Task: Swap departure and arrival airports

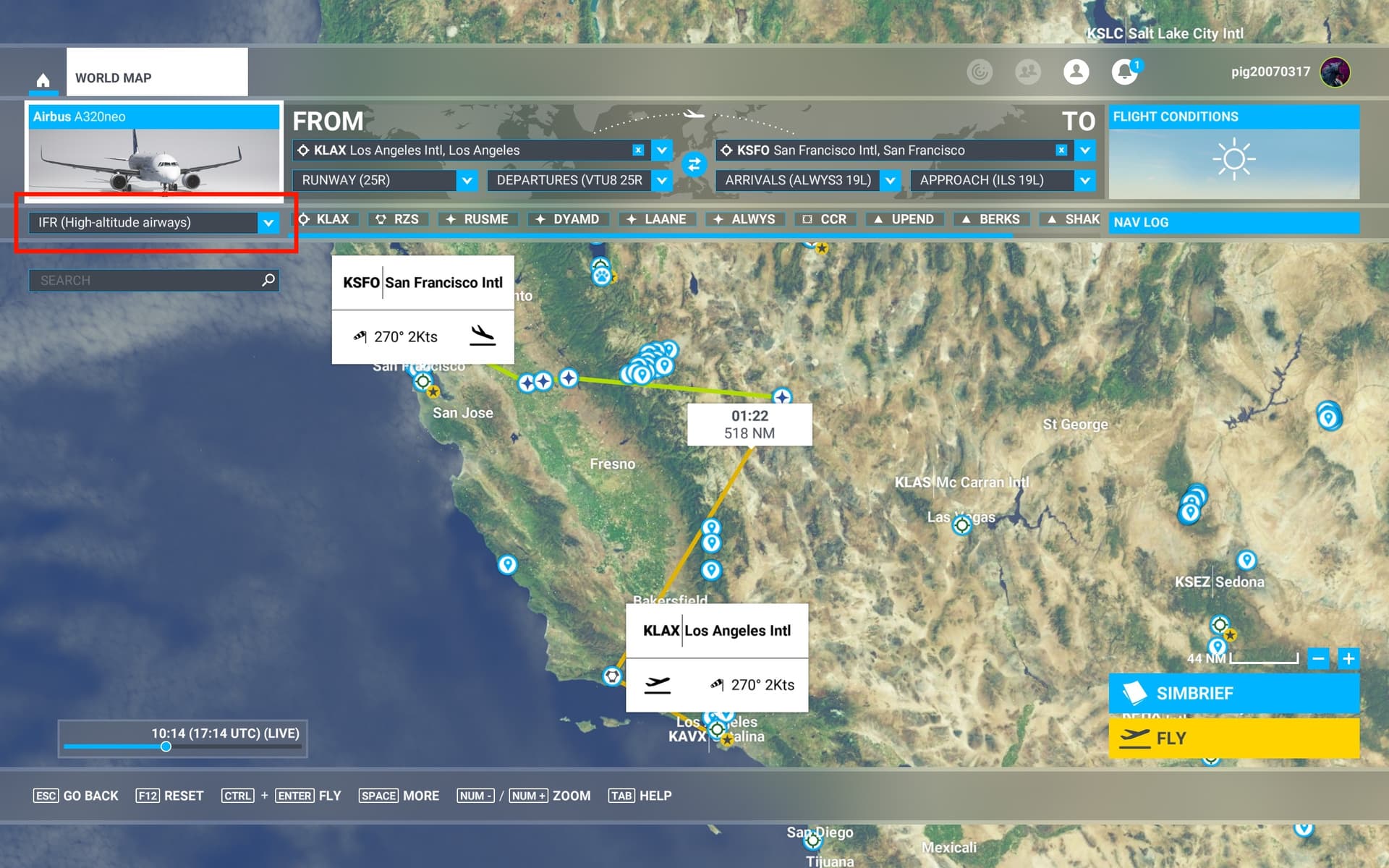Action: (694, 165)
